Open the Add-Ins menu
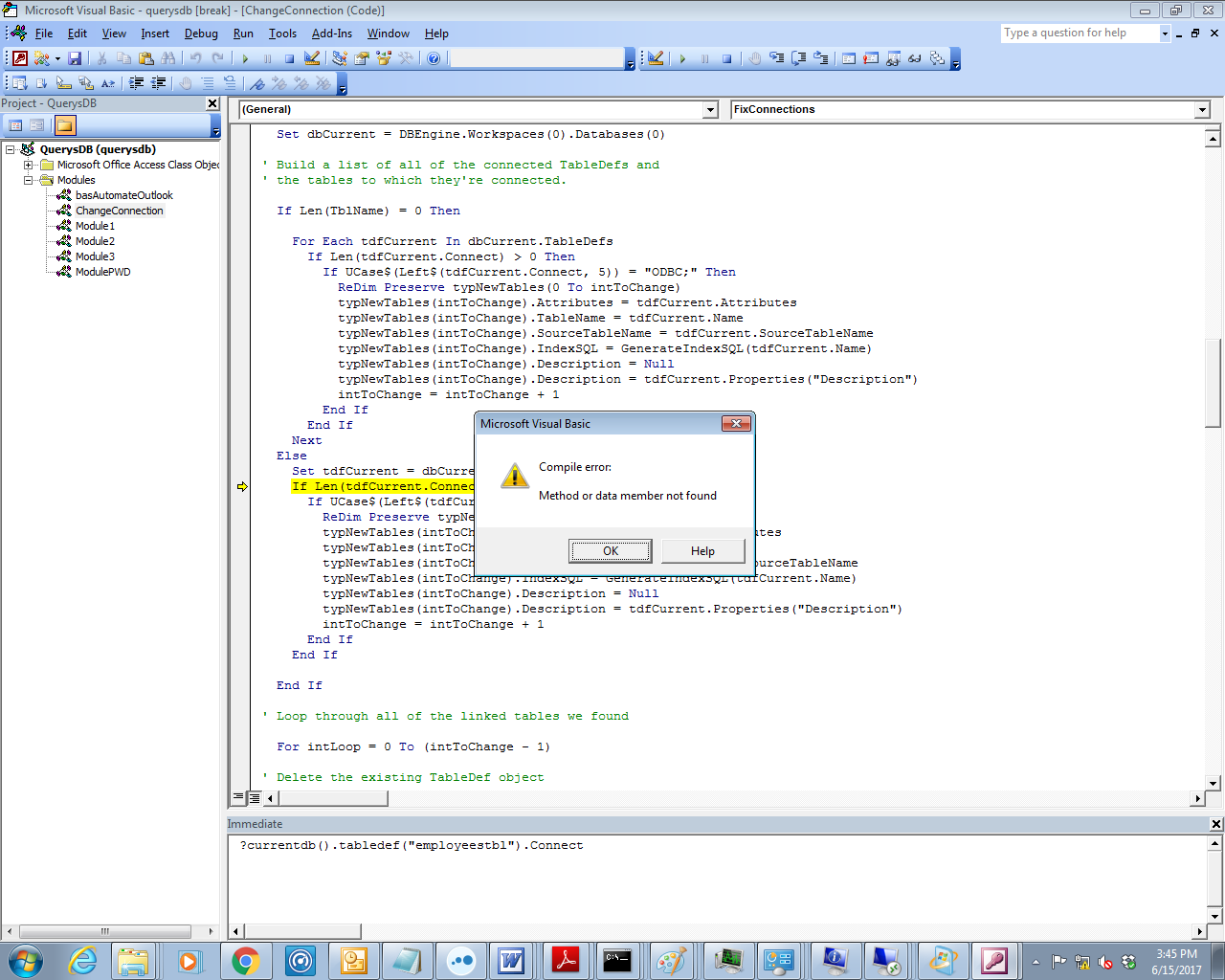The height and width of the screenshot is (980, 1225). 332,33
